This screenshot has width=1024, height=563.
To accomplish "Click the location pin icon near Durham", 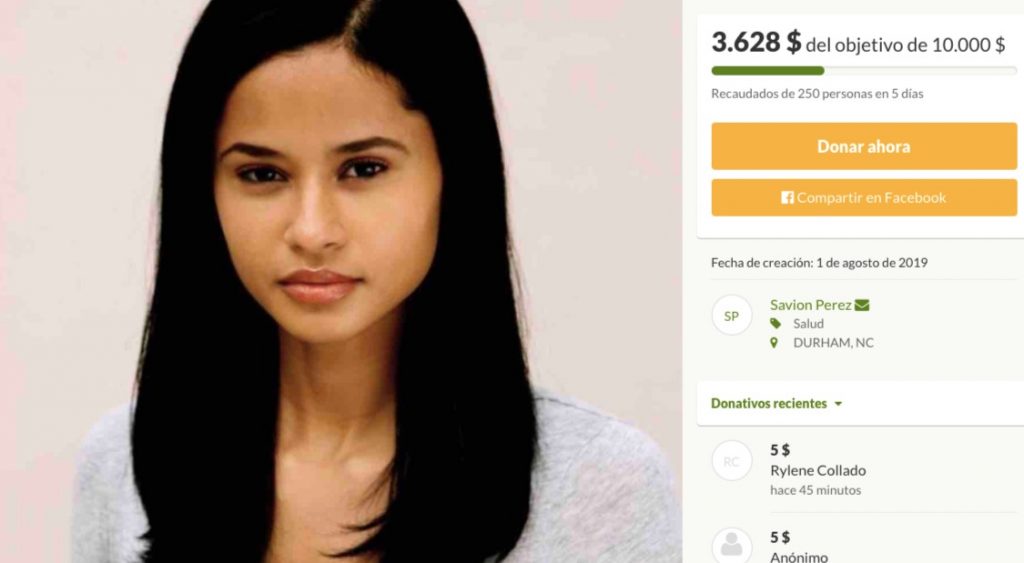I will click(774, 342).
